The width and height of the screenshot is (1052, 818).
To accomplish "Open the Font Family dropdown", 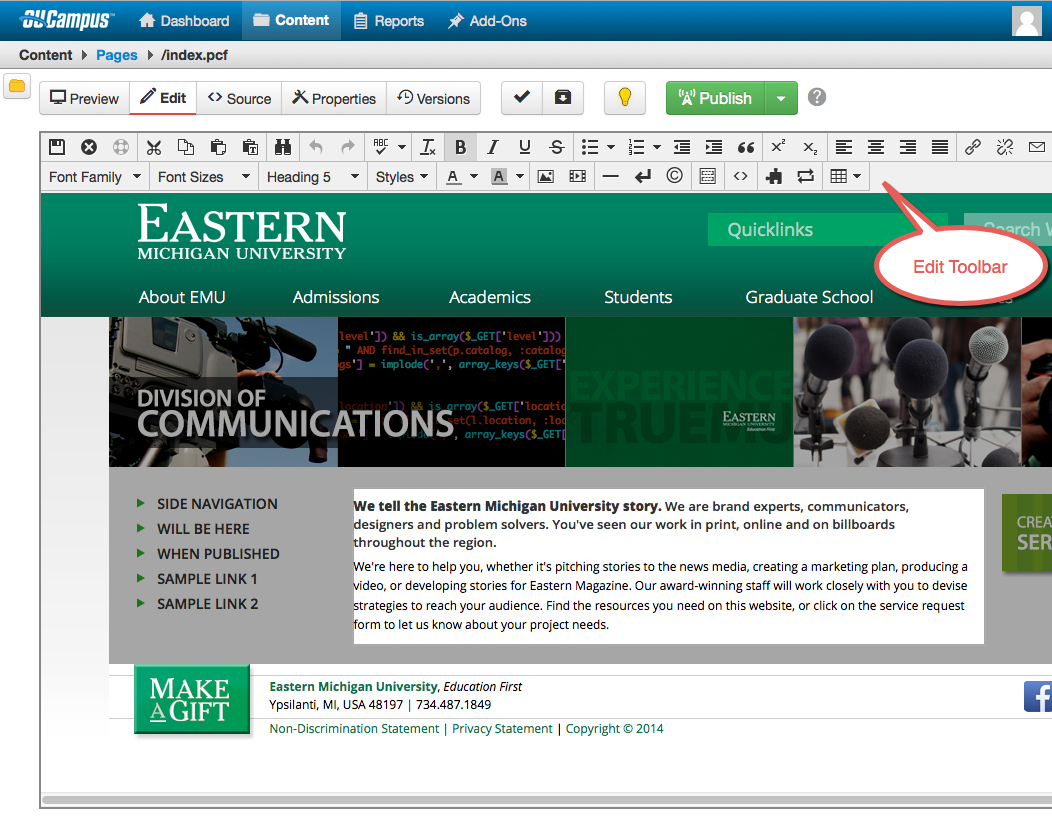I will coord(95,176).
